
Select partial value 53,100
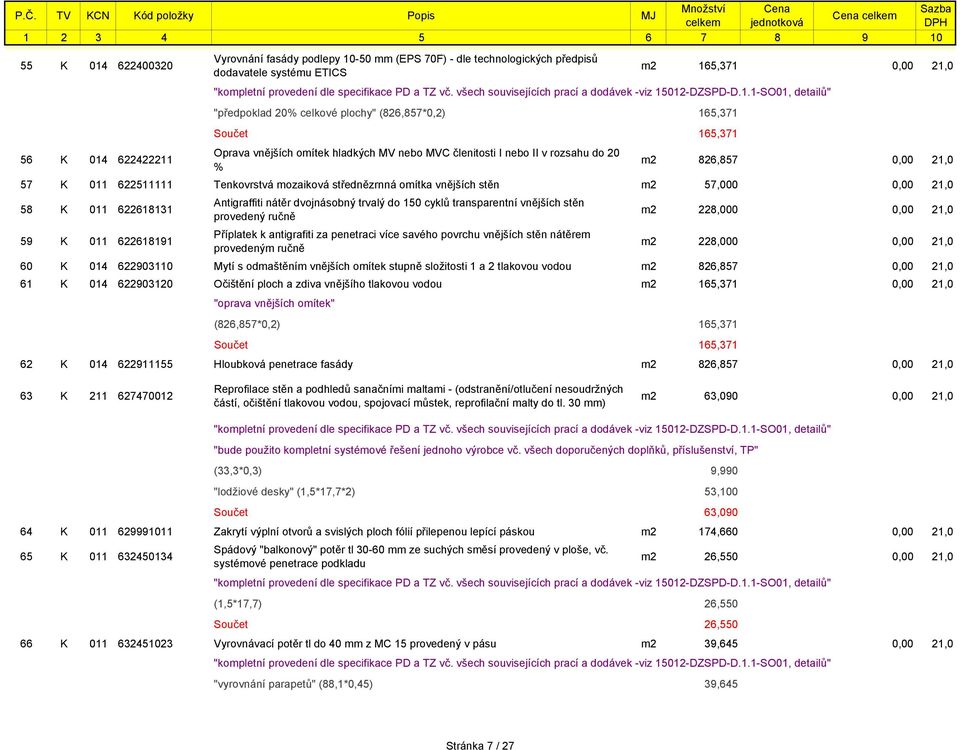pyautogui.click(x=721, y=492)
